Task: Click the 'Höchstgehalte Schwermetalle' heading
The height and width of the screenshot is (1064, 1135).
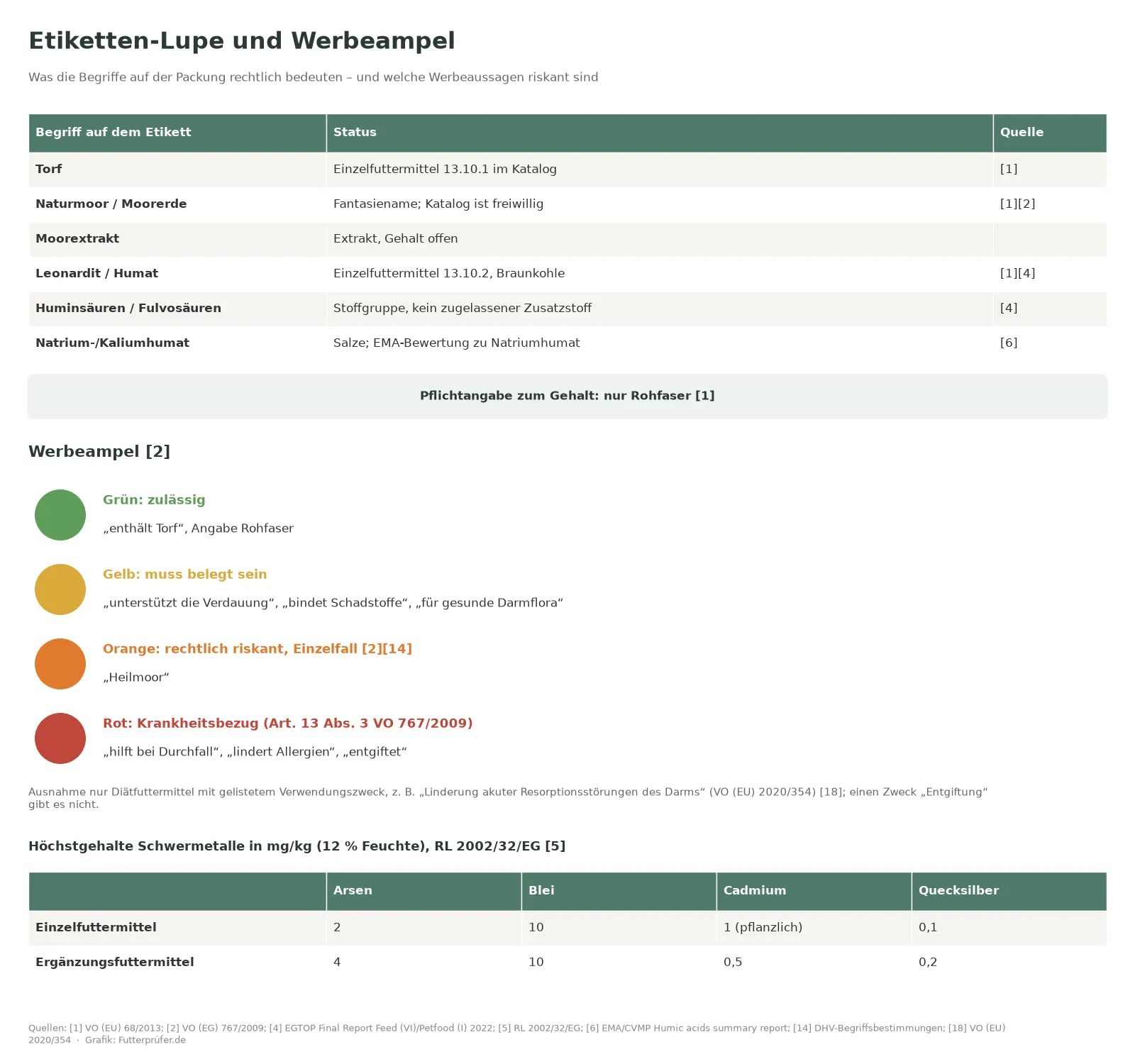Action: pyautogui.click(x=297, y=846)
